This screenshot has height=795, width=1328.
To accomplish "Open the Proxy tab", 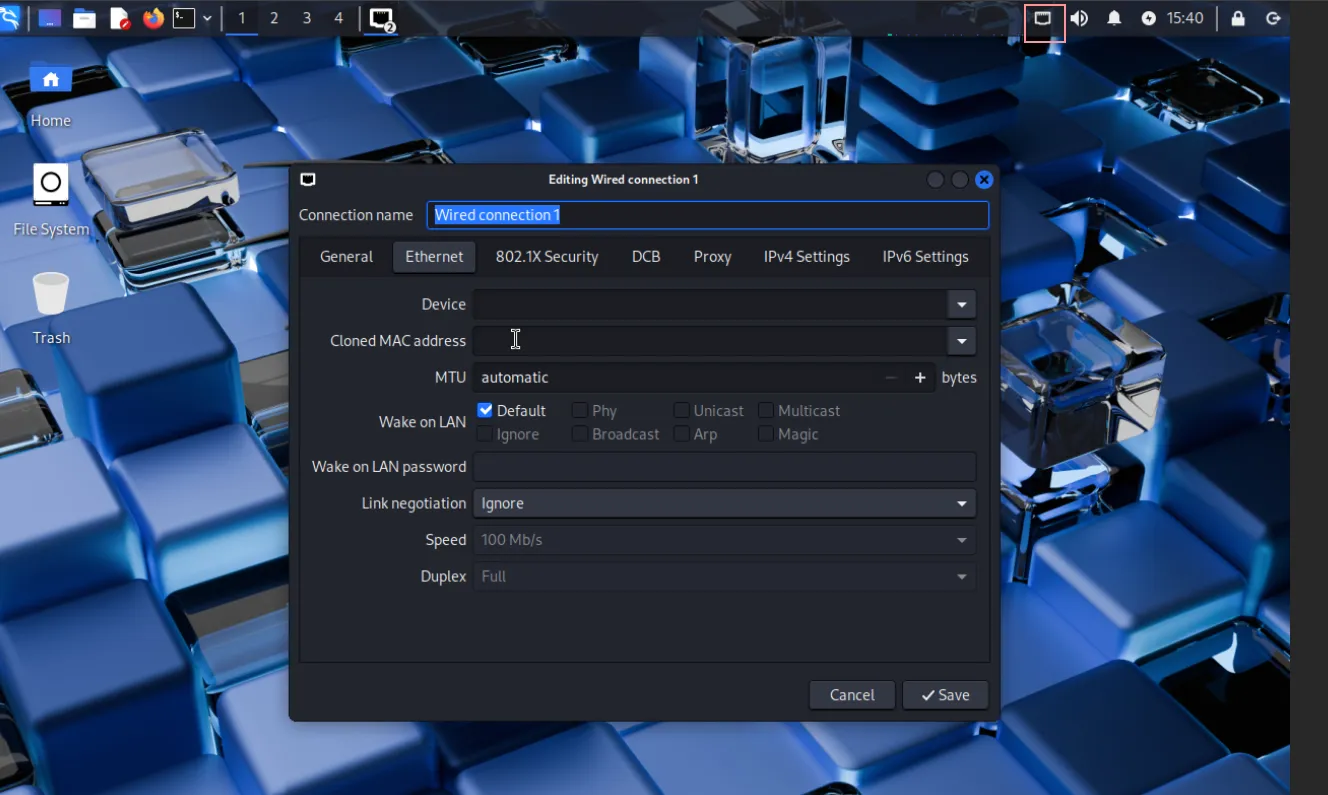I will (712, 257).
